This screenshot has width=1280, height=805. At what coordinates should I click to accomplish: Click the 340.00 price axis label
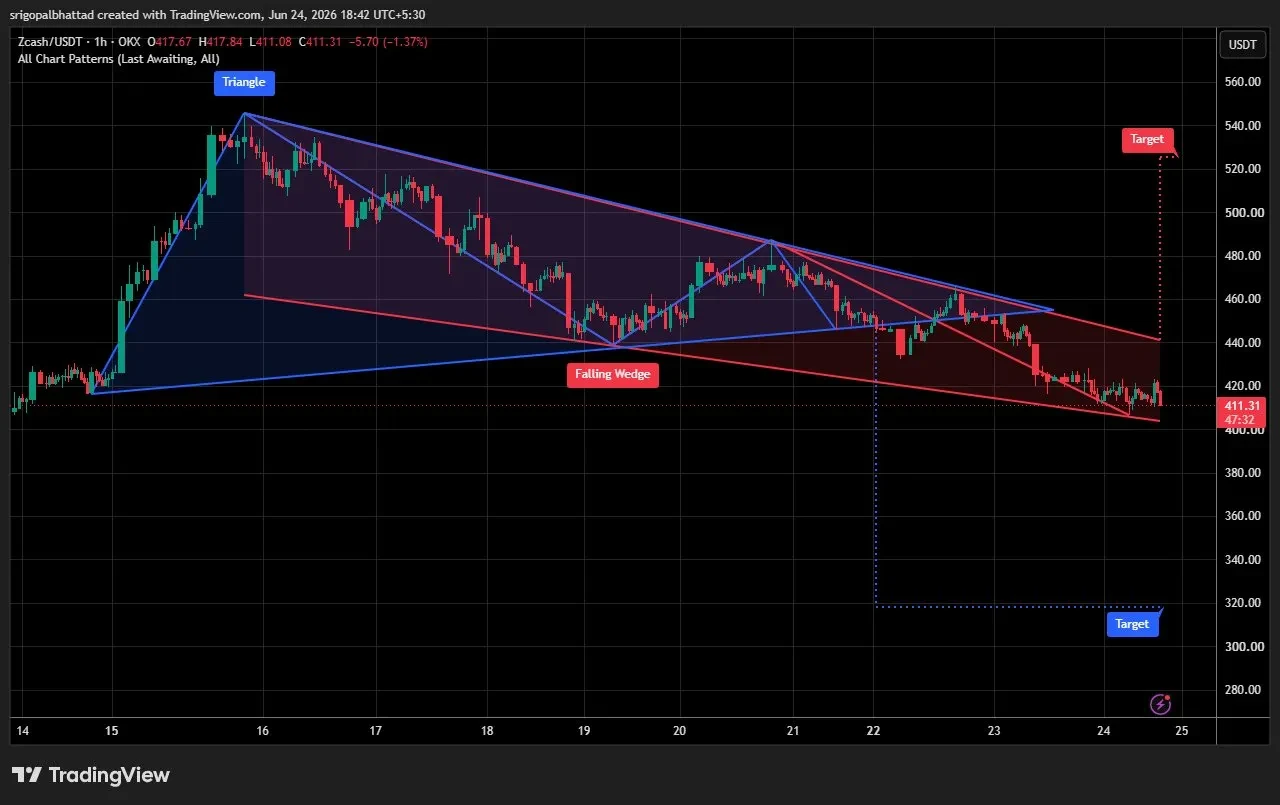coord(1245,560)
